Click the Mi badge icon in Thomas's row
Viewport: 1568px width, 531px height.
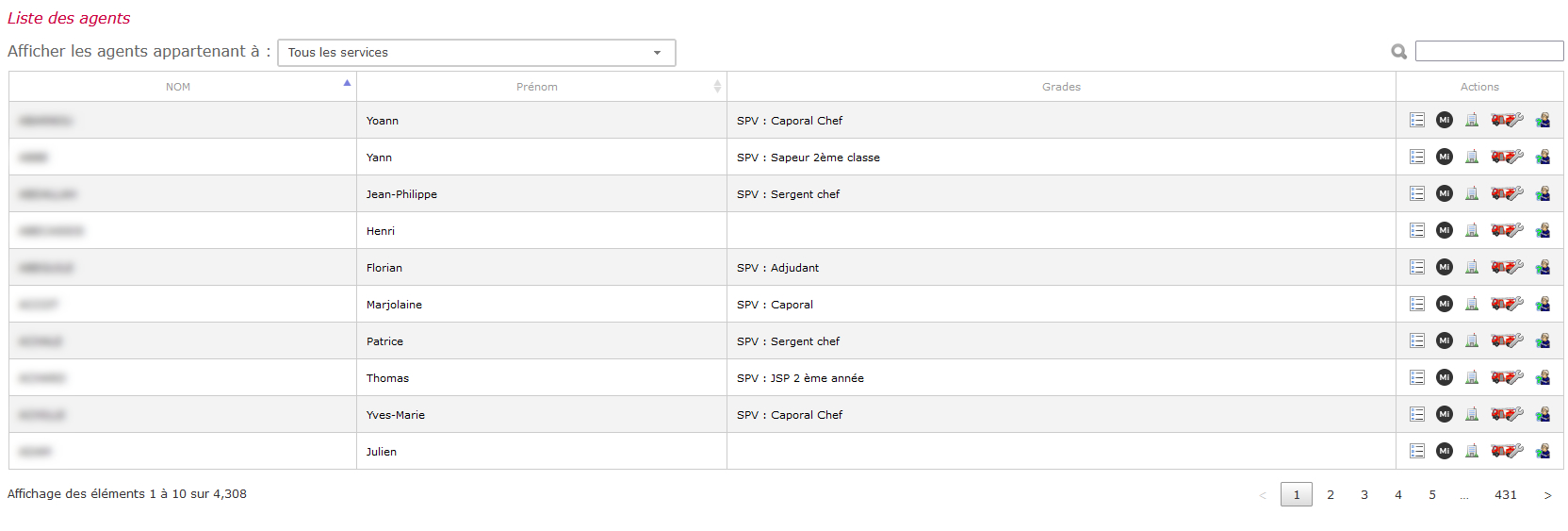pos(1445,377)
